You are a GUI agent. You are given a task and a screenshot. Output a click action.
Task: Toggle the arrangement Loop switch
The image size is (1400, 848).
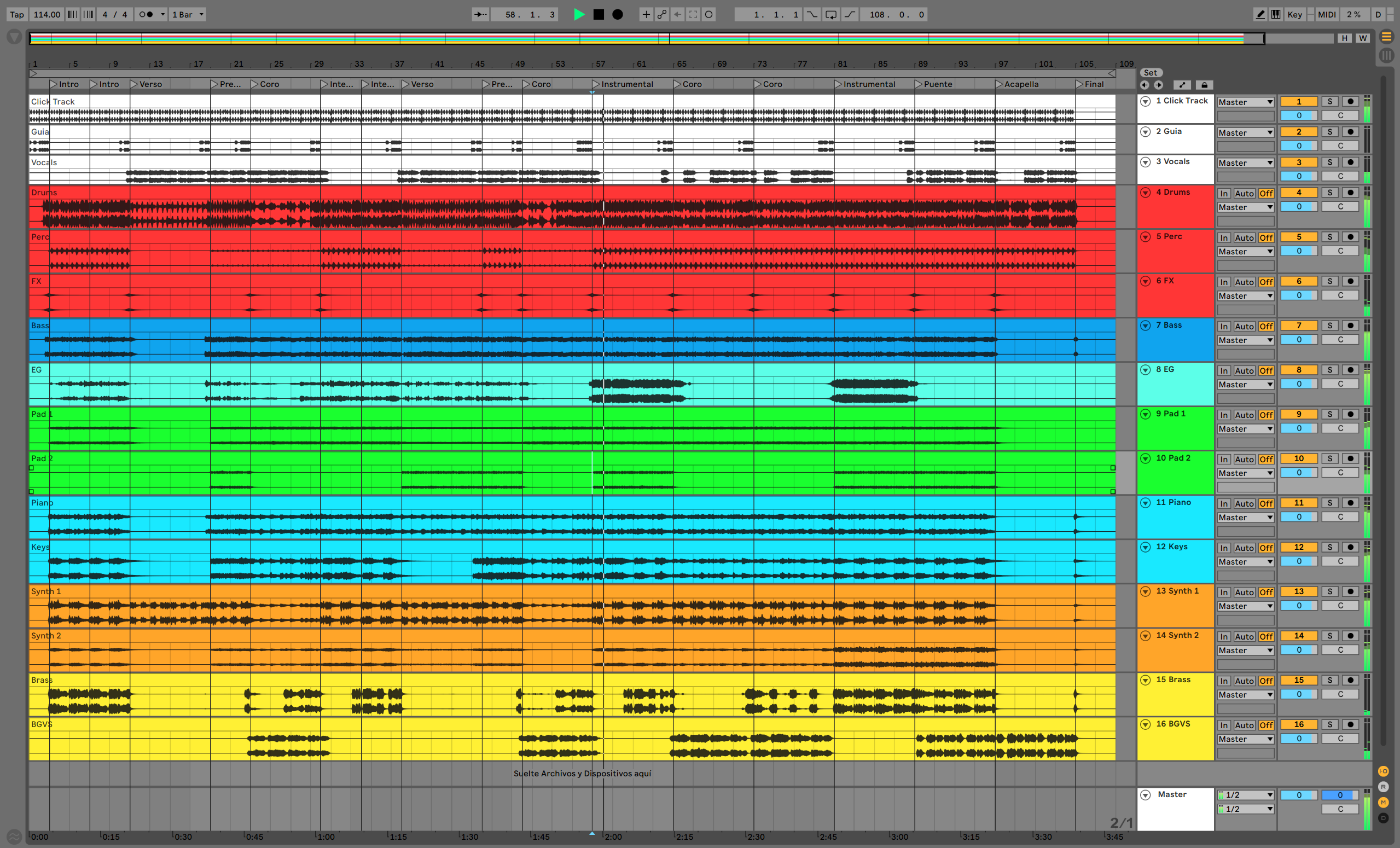(x=830, y=15)
